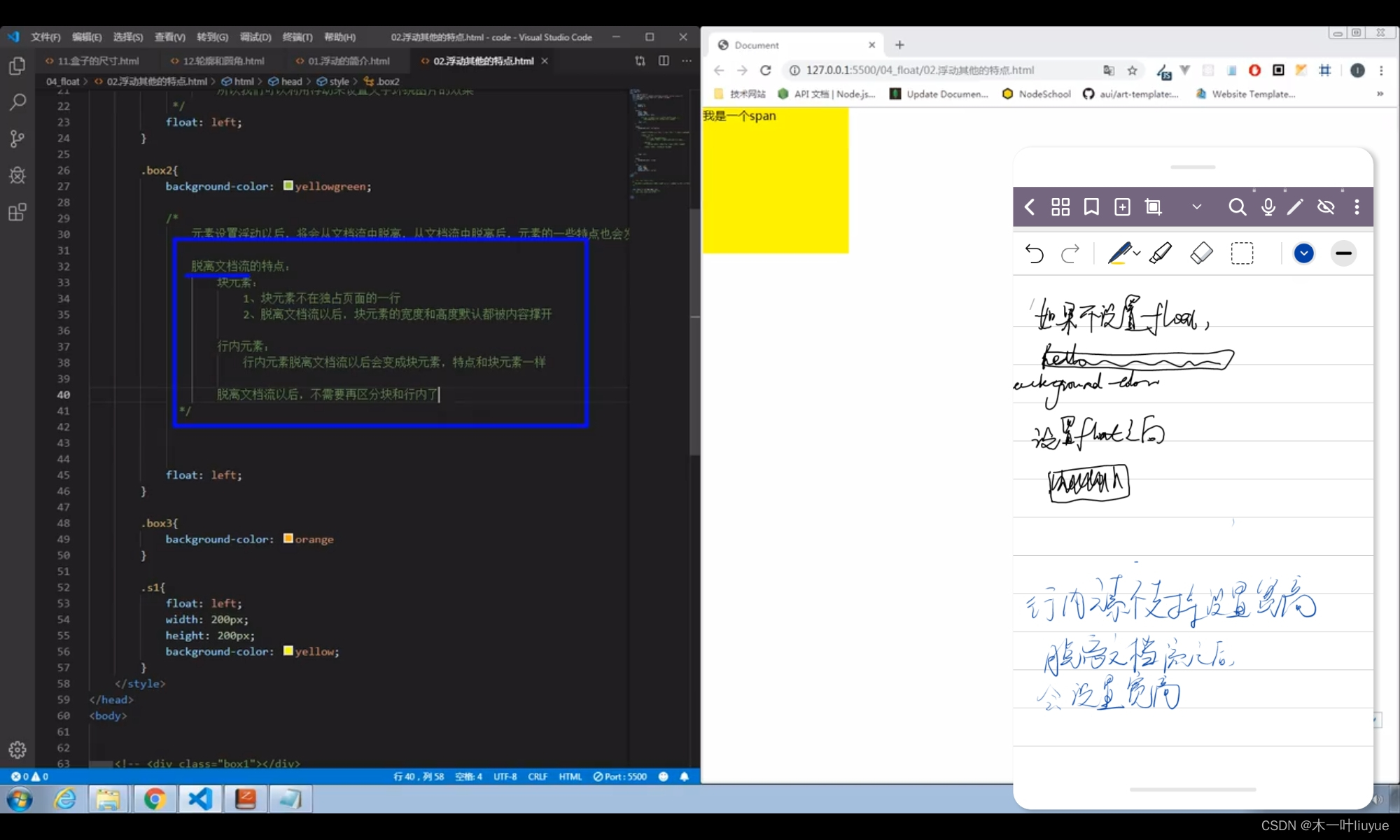Open the NodeSchool bookmark
Viewport: 1400px width, 840px height.
point(1036,94)
